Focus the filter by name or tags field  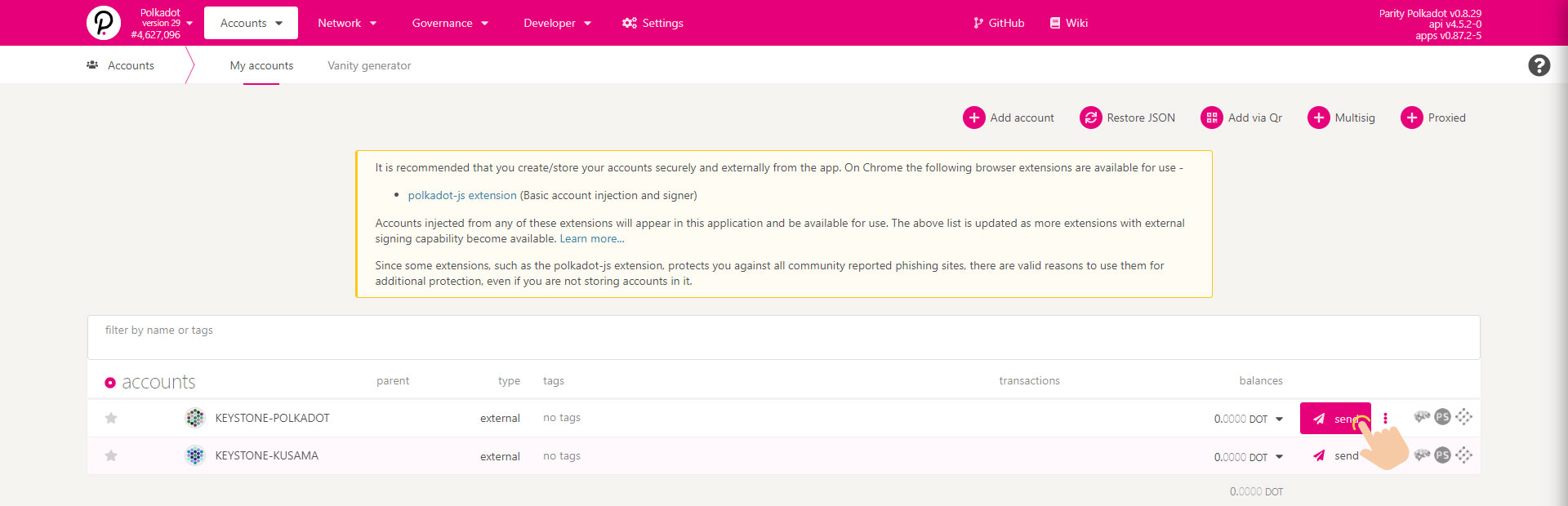click(x=783, y=337)
